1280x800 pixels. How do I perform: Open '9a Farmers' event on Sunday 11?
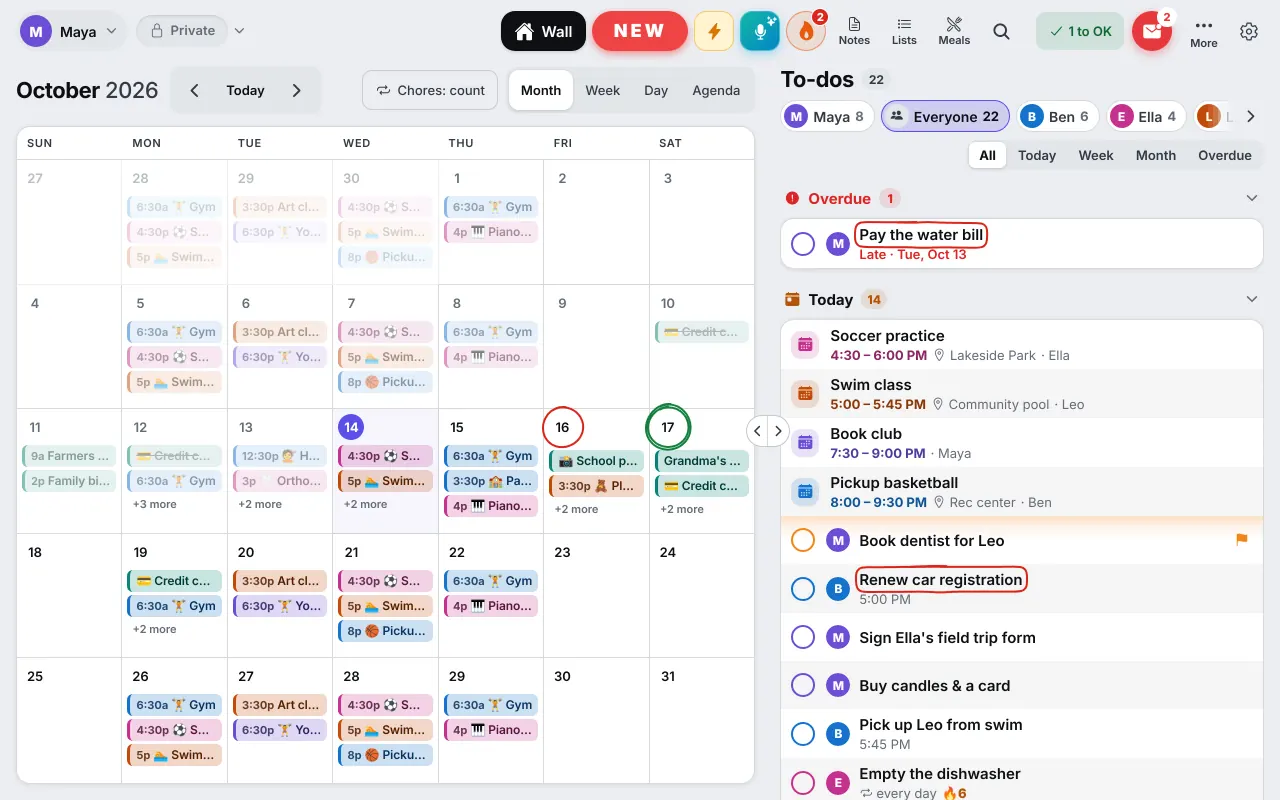click(69, 456)
